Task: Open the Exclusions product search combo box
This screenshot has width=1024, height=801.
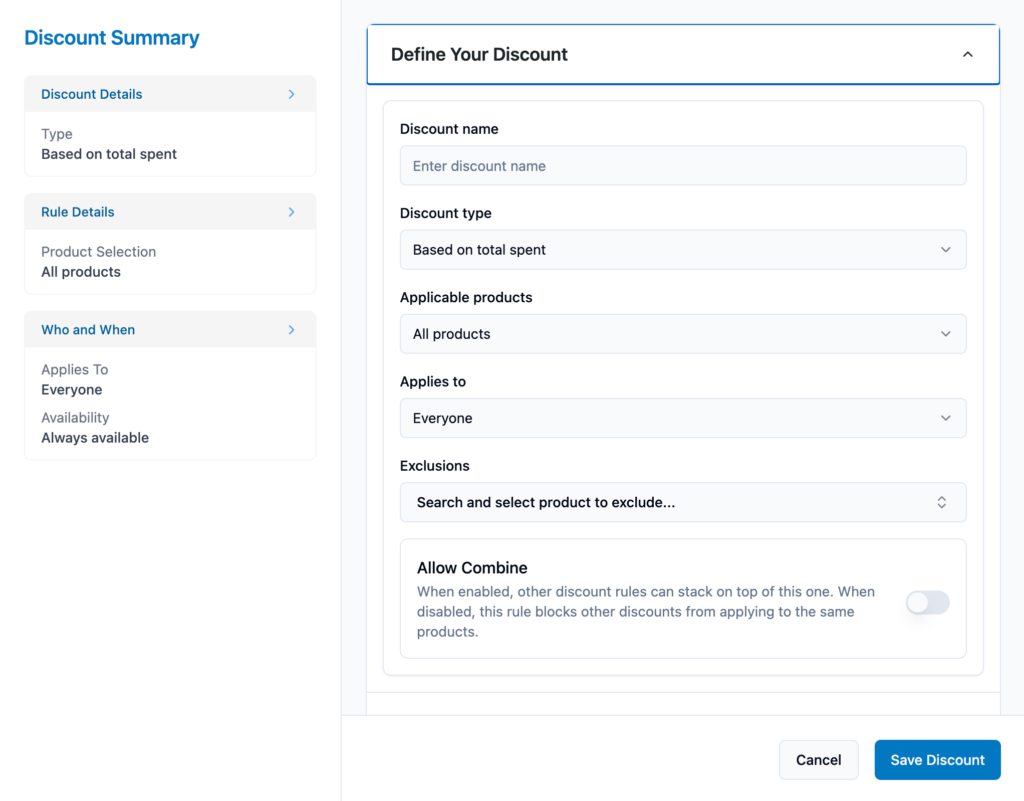Action: click(683, 502)
